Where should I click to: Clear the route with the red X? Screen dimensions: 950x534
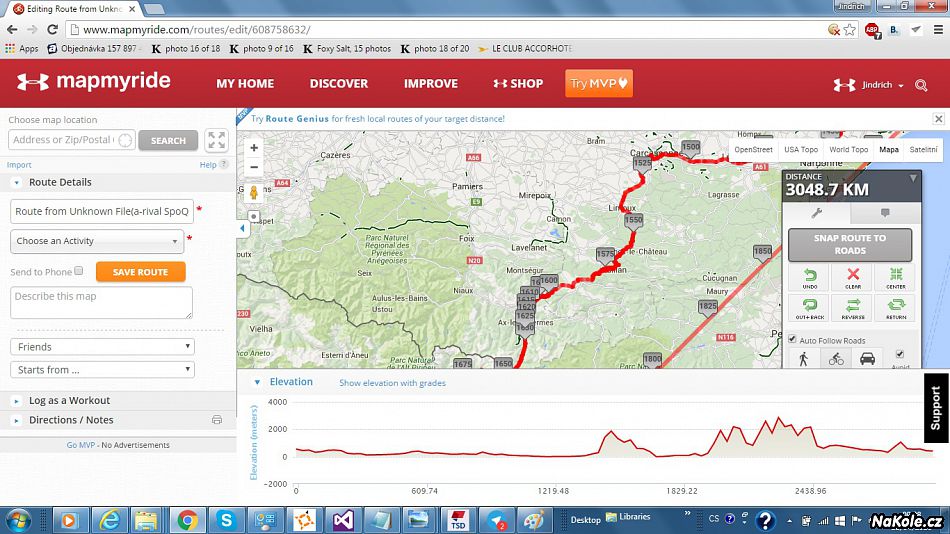(852, 278)
